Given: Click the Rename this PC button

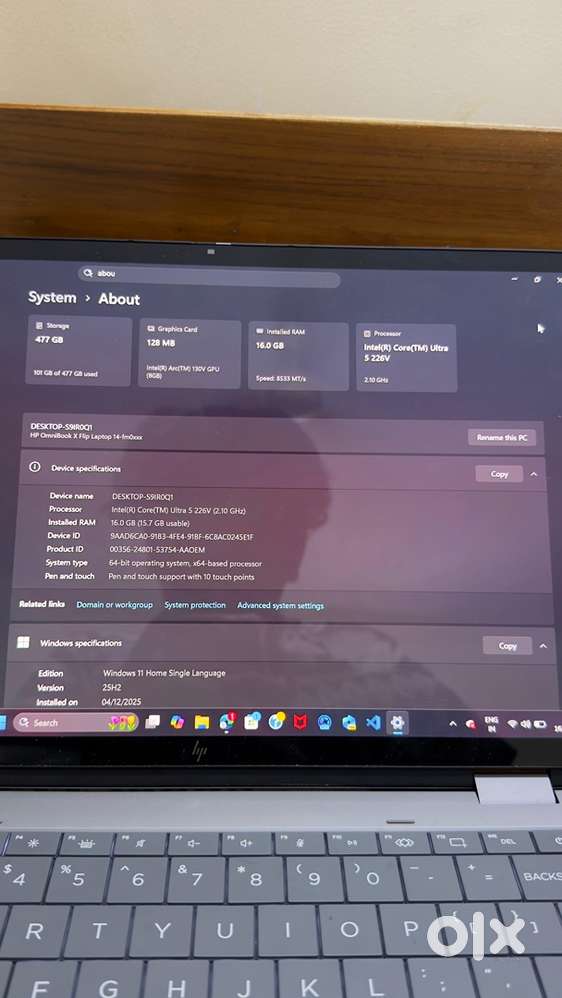Looking at the screenshot, I should (x=502, y=437).
